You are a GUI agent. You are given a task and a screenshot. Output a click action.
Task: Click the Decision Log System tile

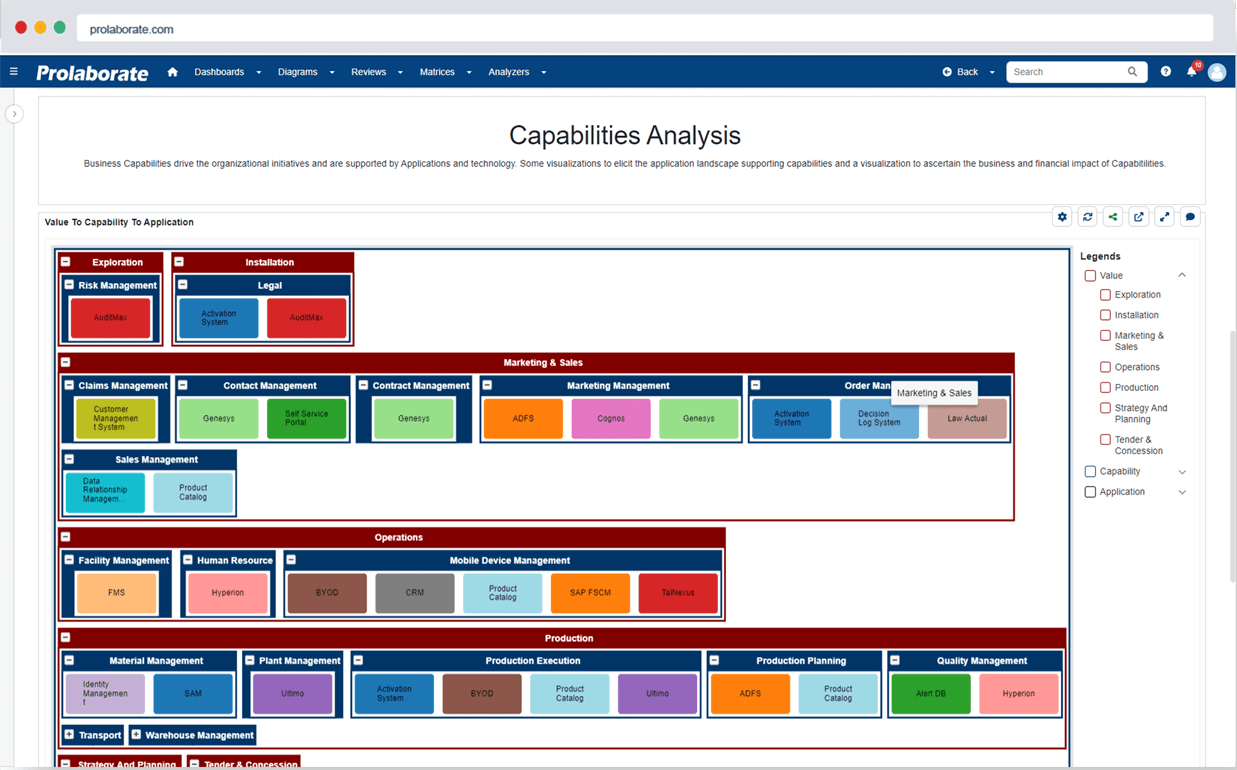pos(879,419)
